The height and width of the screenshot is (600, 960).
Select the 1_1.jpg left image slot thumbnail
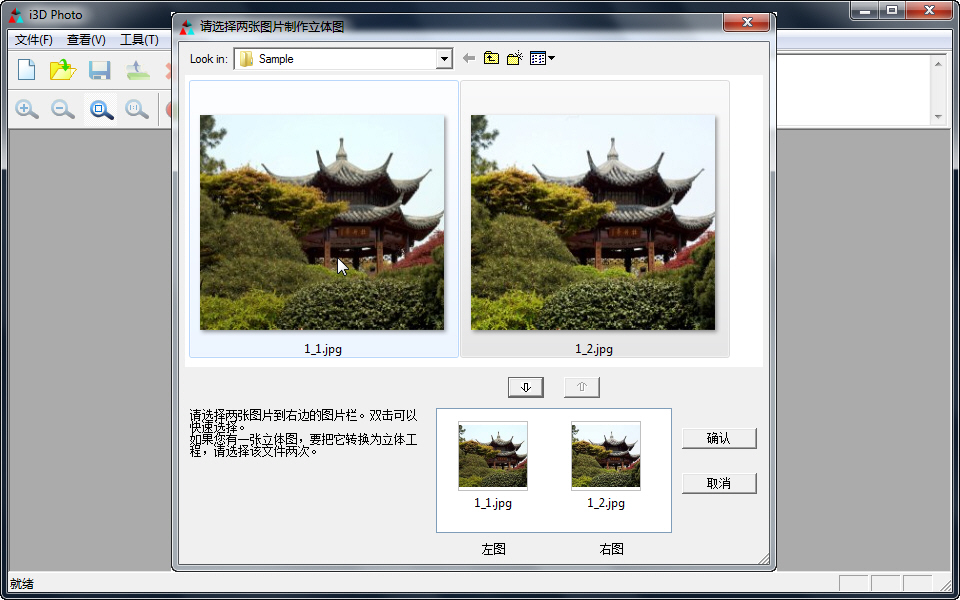(x=493, y=456)
